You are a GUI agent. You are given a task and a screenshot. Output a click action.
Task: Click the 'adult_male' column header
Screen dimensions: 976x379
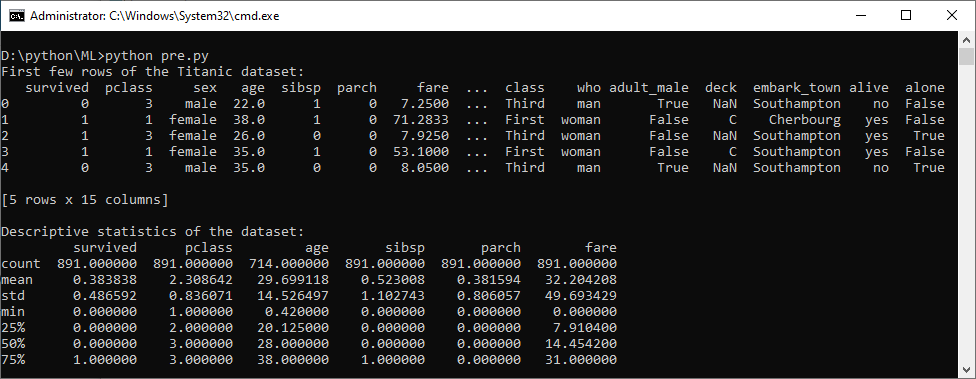(x=649, y=88)
